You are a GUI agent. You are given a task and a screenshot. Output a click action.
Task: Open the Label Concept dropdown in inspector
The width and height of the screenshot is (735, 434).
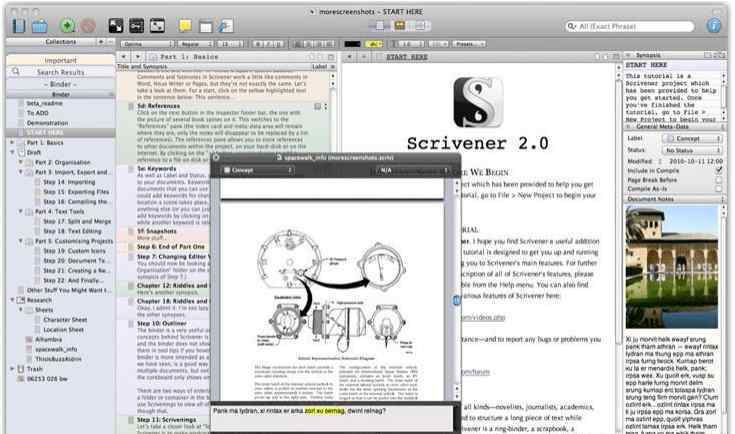[x=692, y=139]
